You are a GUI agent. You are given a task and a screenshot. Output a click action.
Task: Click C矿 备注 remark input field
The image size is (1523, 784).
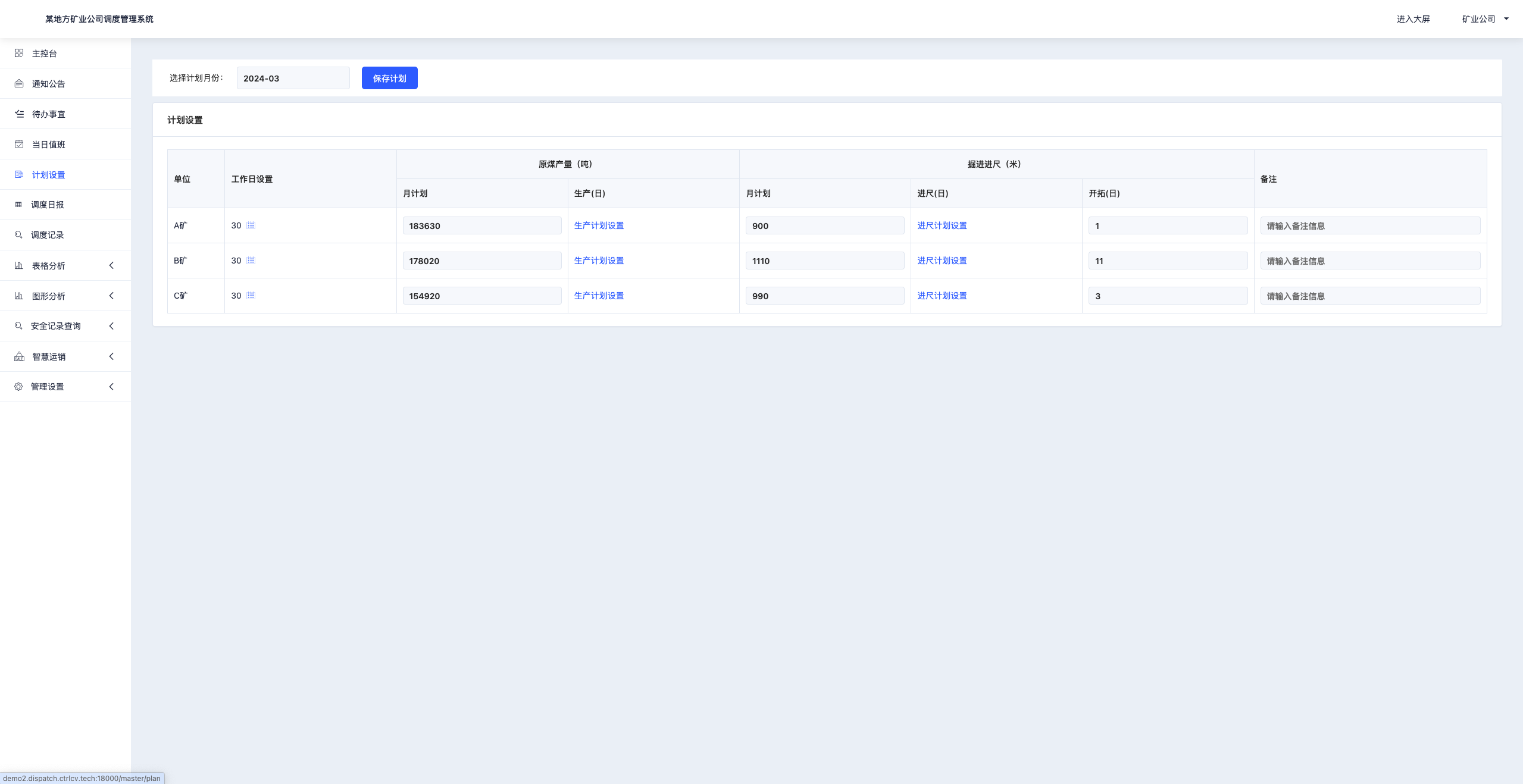[x=1370, y=296]
